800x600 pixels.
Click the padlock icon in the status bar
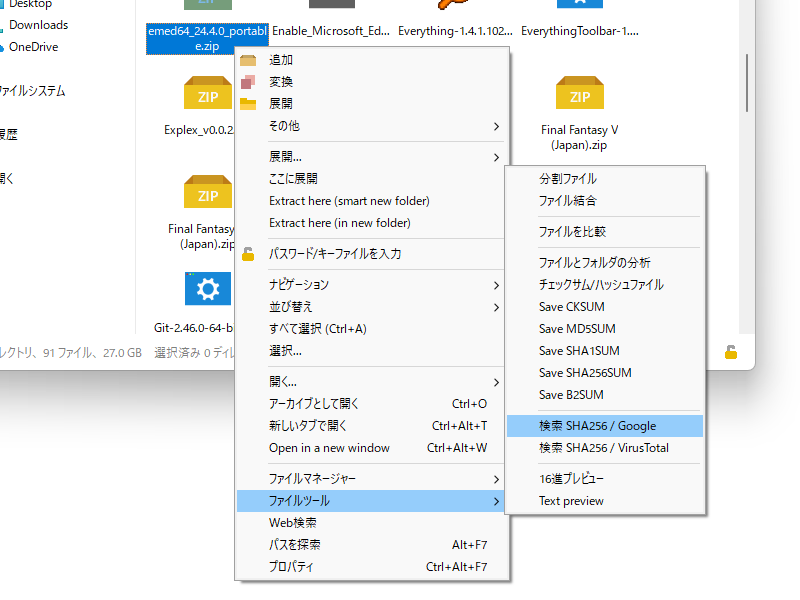(731, 352)
